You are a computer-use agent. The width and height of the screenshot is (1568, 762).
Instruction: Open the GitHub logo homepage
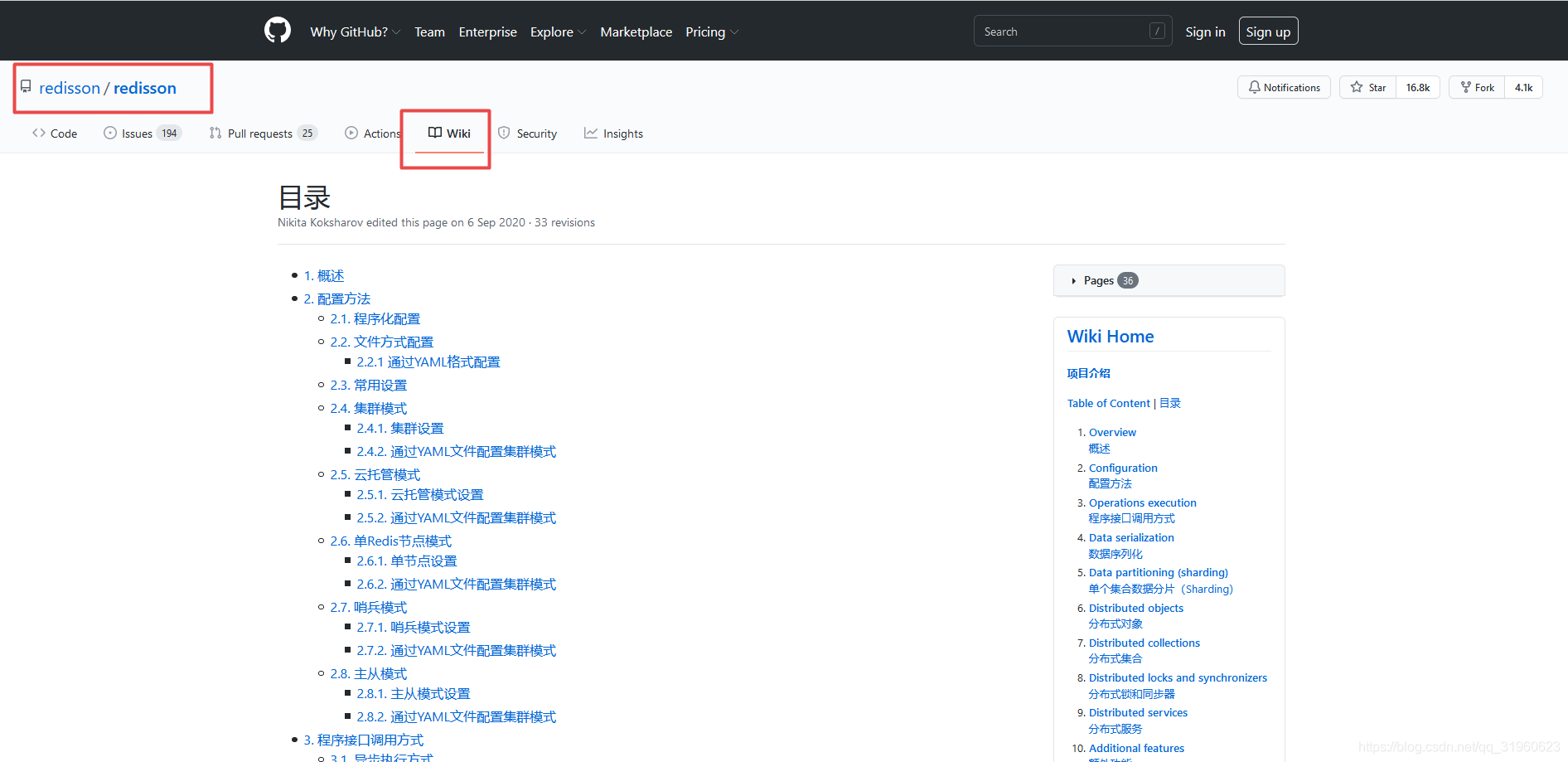278,31
